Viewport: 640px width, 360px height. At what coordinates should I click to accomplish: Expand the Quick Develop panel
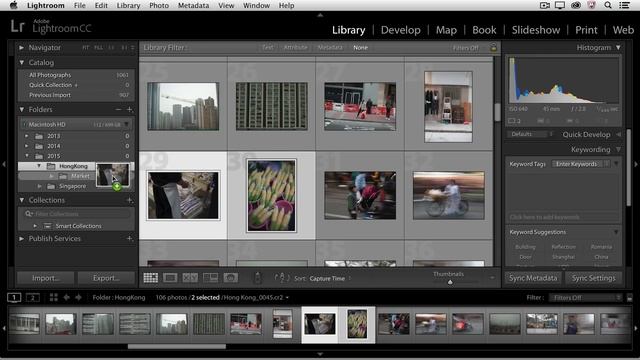[x=618, y=134]
